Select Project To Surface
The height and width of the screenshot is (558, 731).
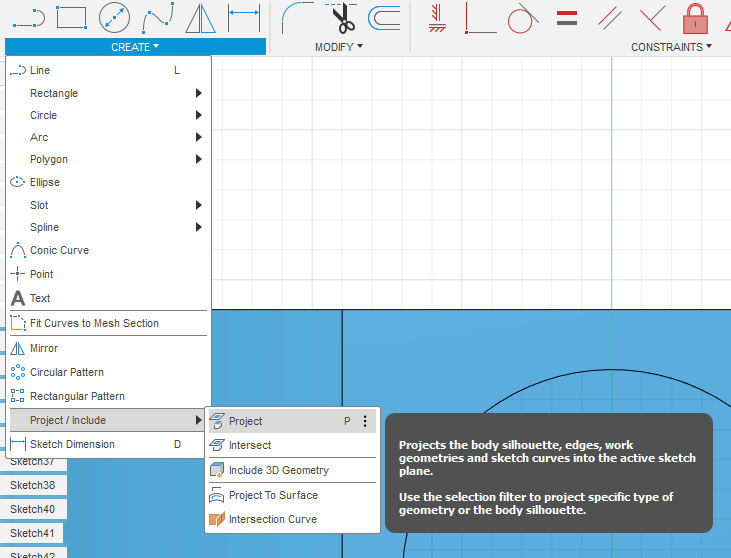[292, 495]
